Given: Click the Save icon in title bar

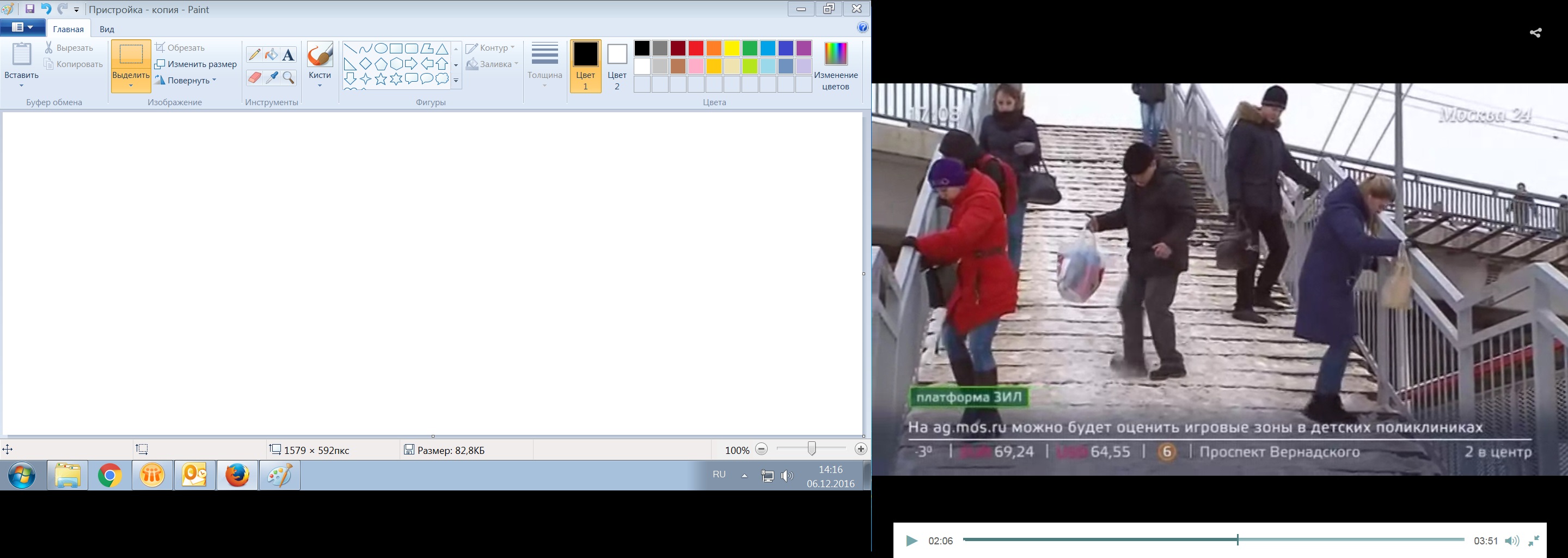Looking at the screenshot, I should (x=29, y=9).
